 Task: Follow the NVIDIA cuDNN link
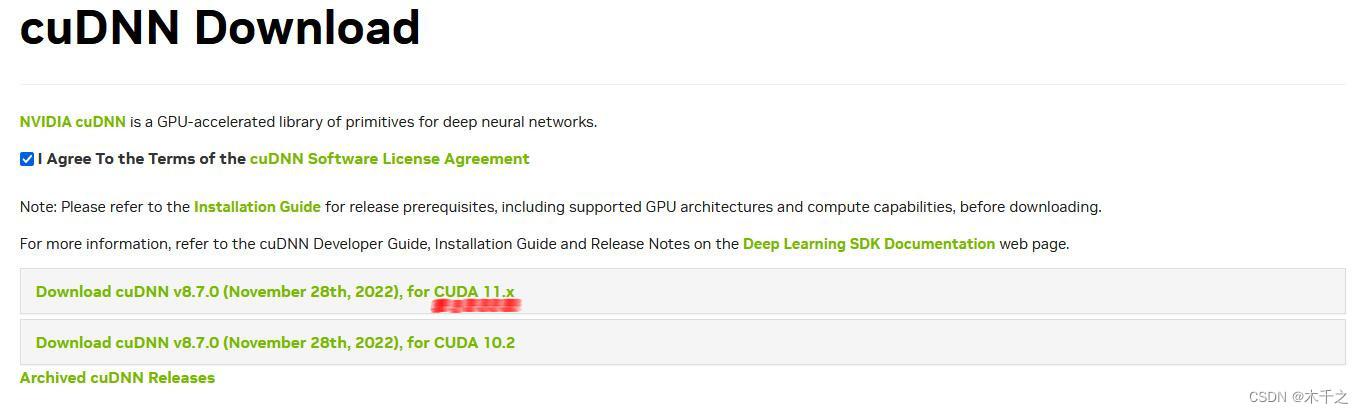tap(73, 122)
